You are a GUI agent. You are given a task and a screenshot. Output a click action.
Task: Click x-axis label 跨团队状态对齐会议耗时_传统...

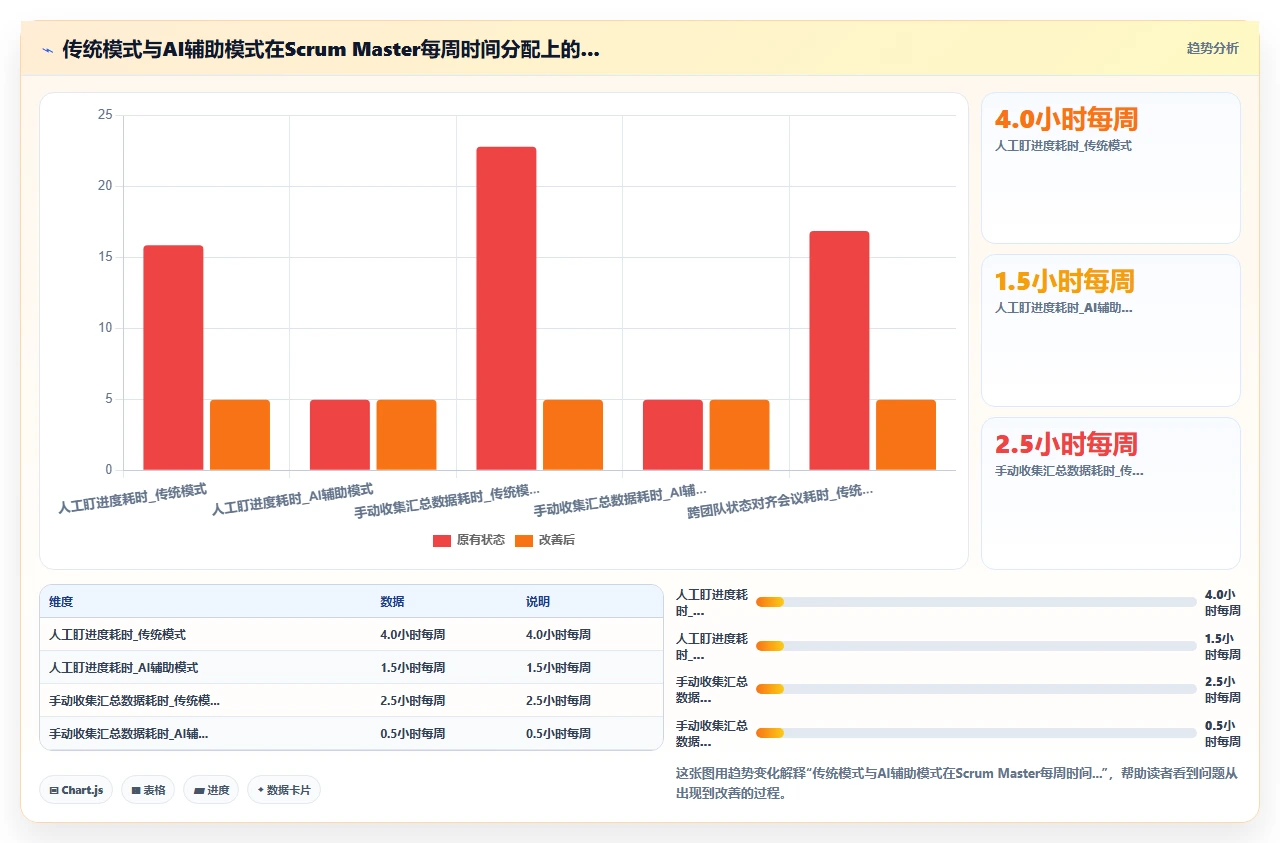coord(780,500)
